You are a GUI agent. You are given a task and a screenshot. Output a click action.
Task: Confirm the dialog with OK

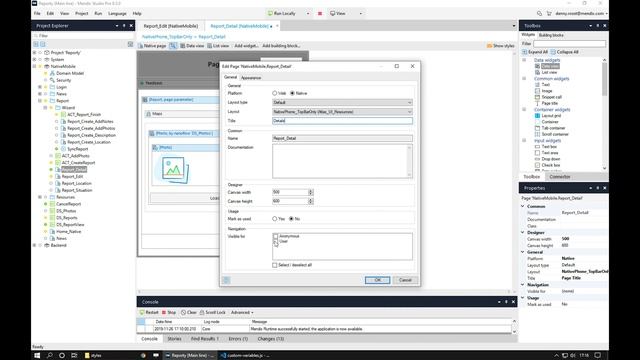[x=378, y=280]
